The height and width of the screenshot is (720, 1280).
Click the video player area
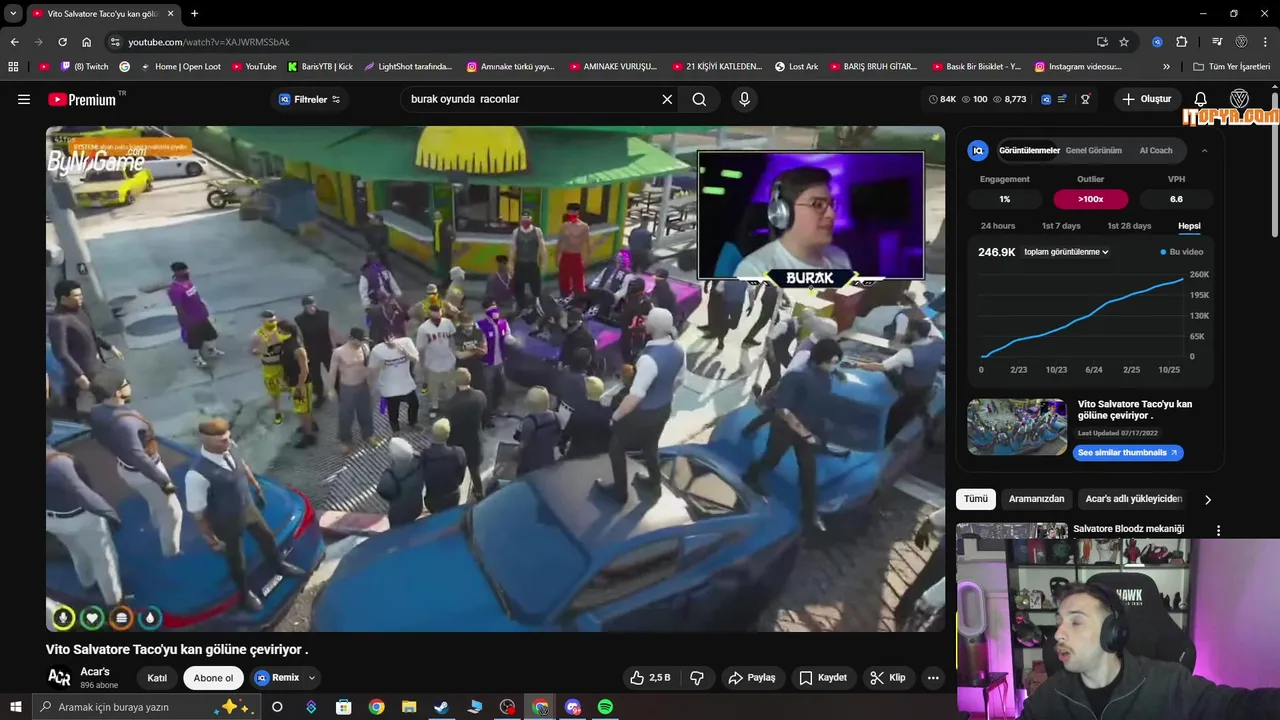coord(495,379)
